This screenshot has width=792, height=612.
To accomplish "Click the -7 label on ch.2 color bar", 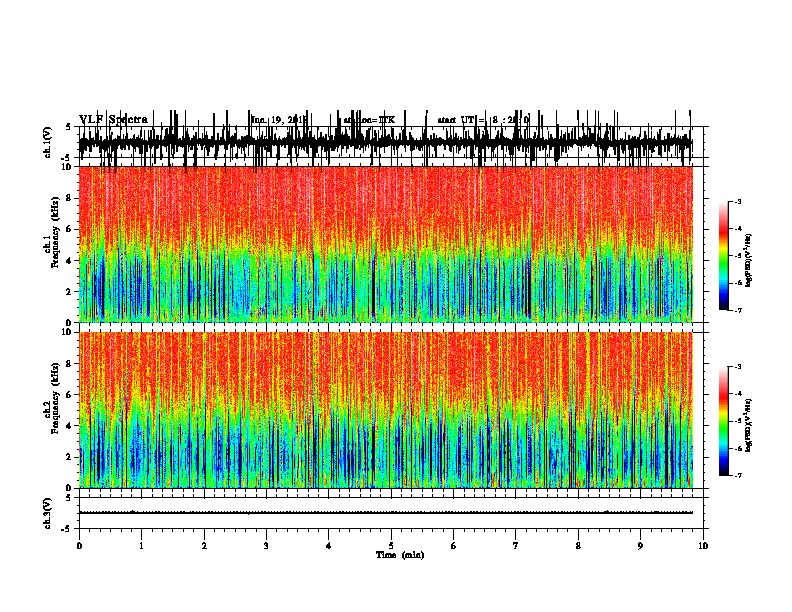I will tap(737, 475).
